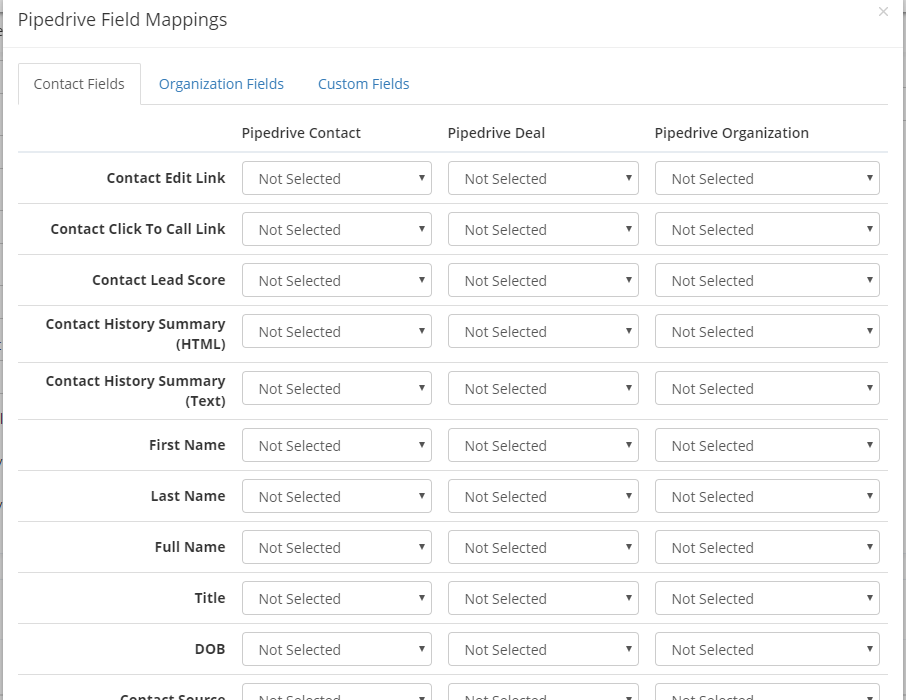
Task: Open the Organization Fields tab
Action: 221,84
